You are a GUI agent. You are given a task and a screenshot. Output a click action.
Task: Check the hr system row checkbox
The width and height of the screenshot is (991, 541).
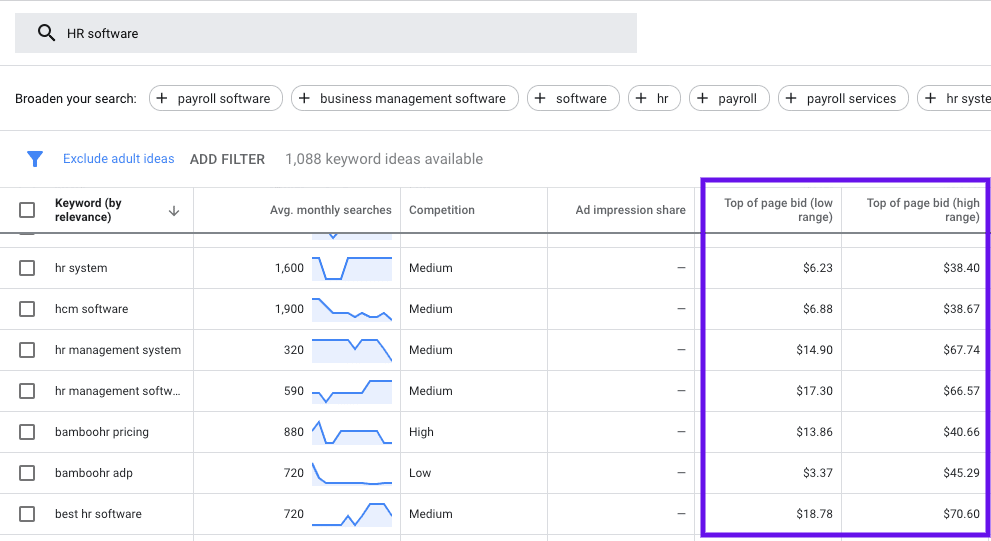(x=27, y=268)
